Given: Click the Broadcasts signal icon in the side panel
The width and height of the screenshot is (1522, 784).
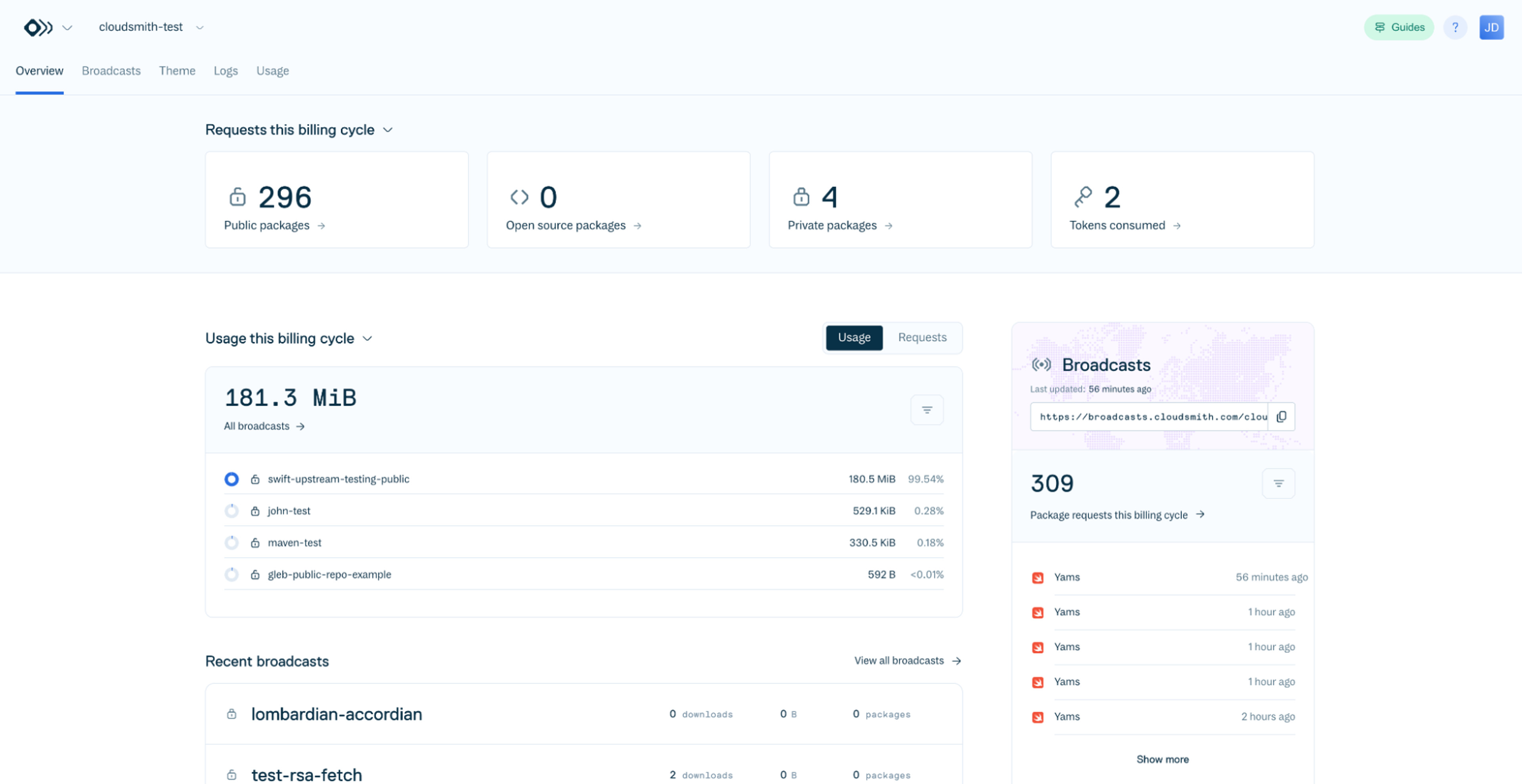Looking at the screenshot, I should [x=1041, y=365].
